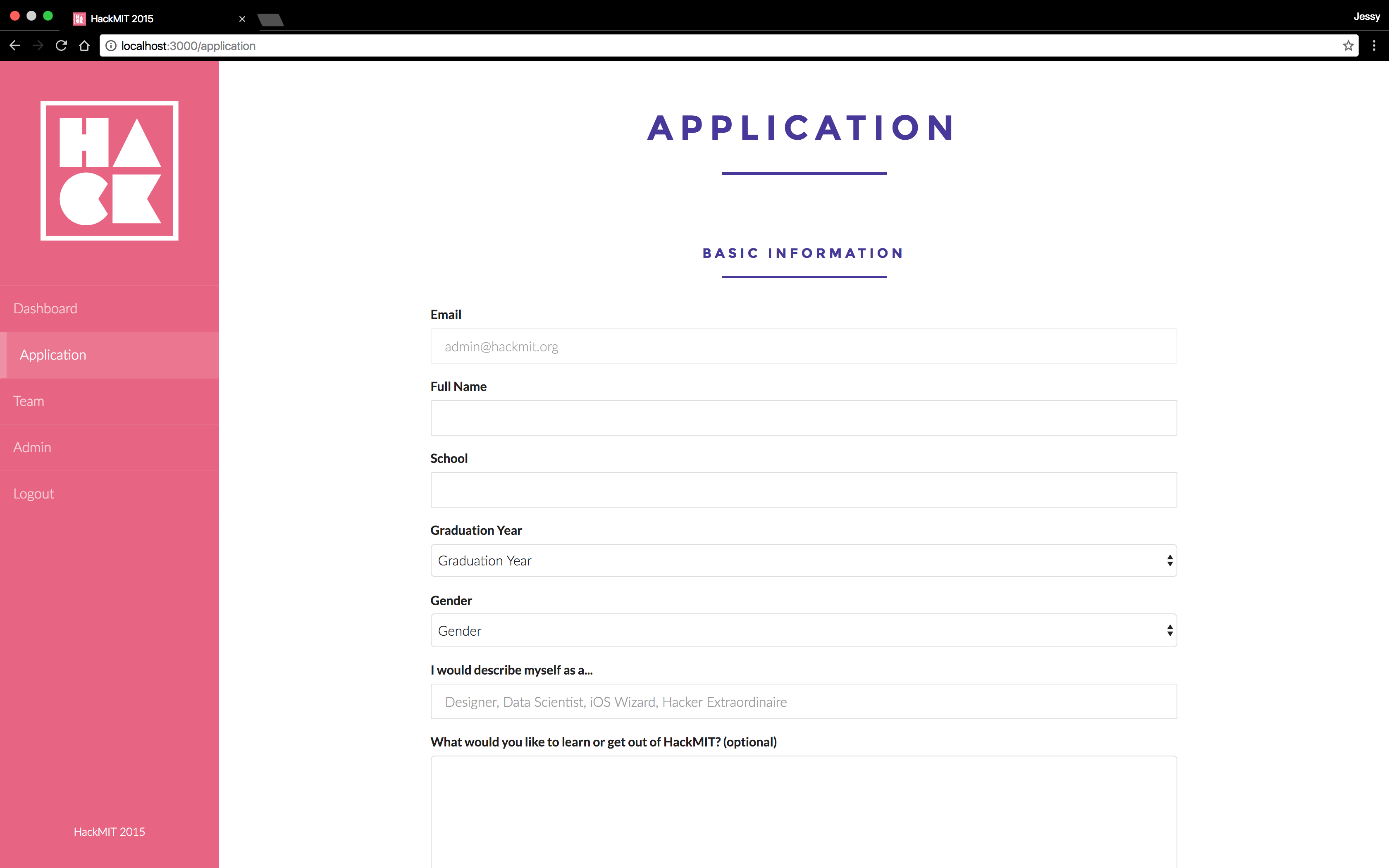The width and height of the screenshot is (1389, 868).
Task: Click the Admin sidebar icon
Action: (x=32, y=447)
